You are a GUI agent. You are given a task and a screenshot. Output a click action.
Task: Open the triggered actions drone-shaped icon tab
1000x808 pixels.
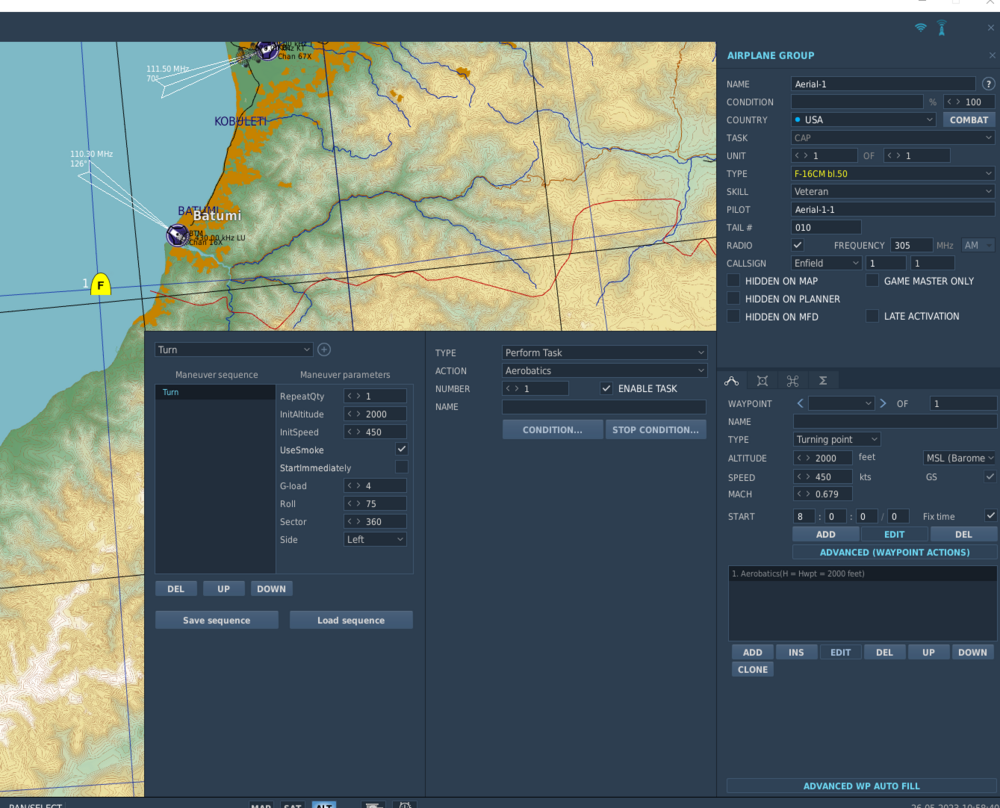pyautogui.click(x=792, y=381)
